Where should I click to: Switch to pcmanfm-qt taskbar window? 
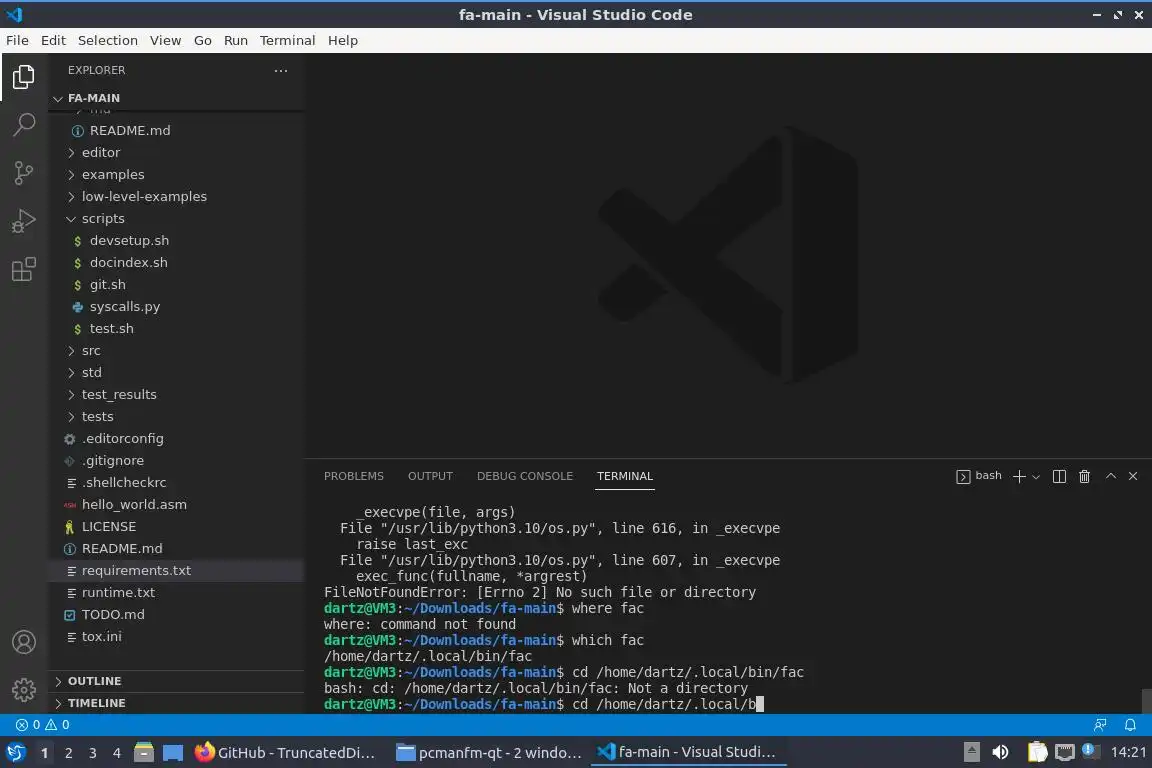click(489, 753)
